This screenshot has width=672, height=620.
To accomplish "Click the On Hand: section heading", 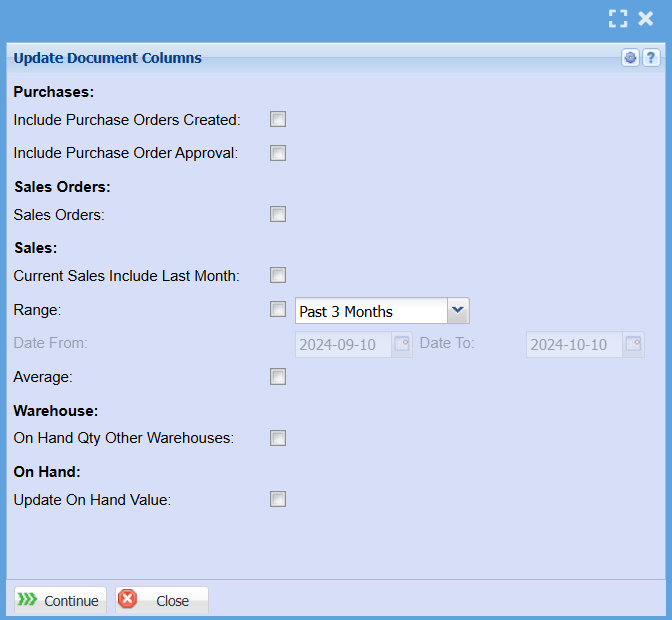I will (47, 472).
